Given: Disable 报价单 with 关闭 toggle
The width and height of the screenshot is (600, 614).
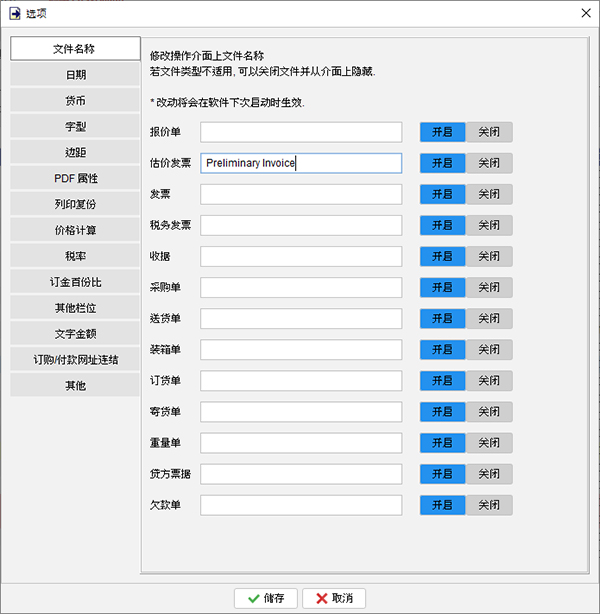Looking at the screenshot, I should click(x=489, y=132).
